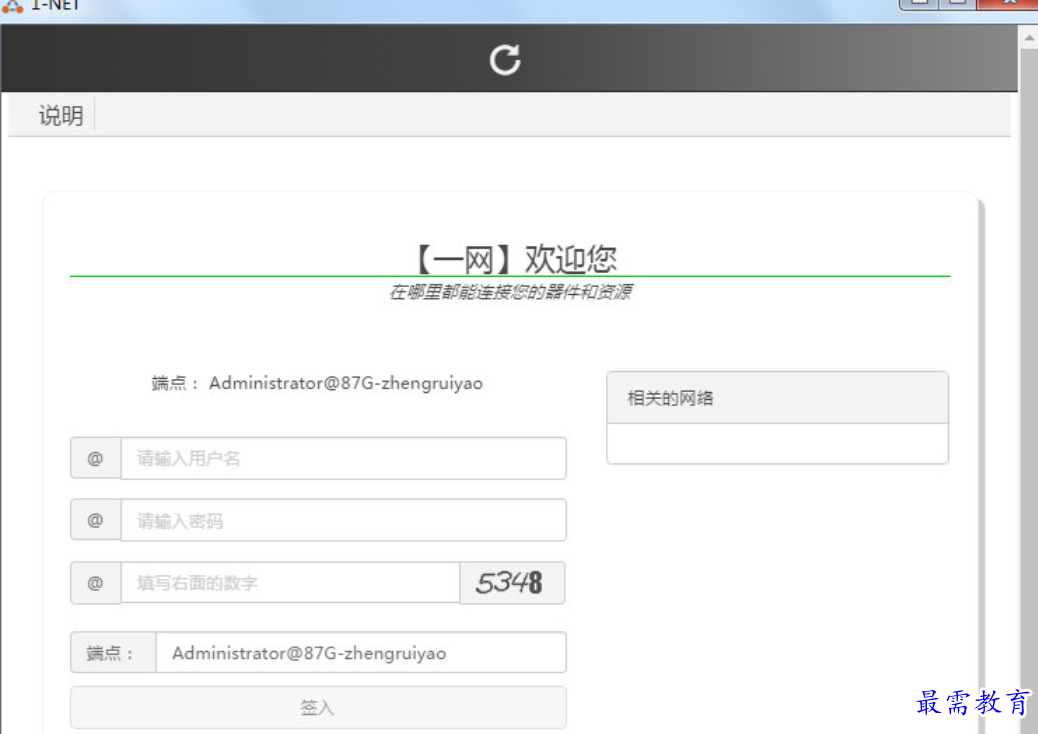Click the endpoint field Administrator@87G-zhengruiyao

pos(361,653)
